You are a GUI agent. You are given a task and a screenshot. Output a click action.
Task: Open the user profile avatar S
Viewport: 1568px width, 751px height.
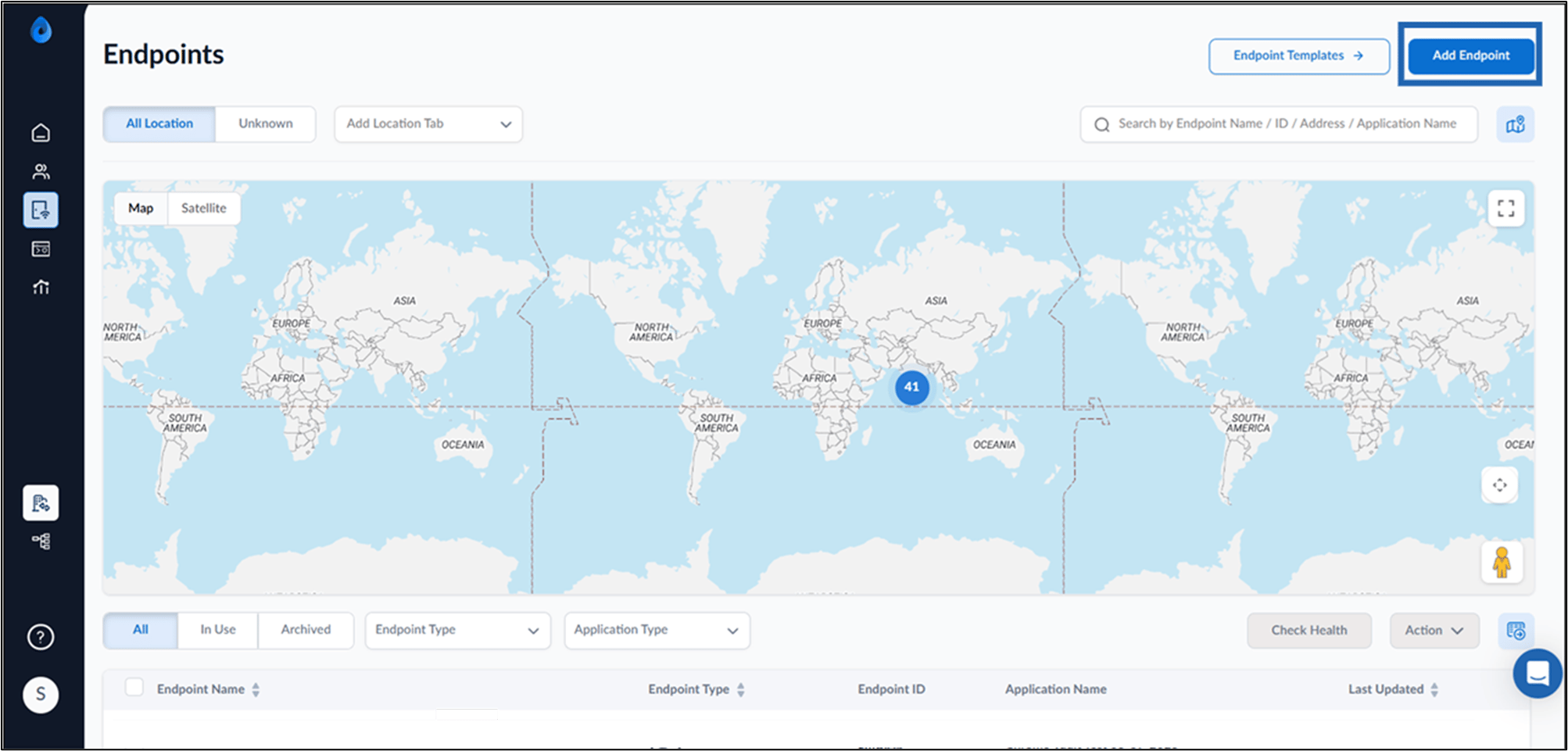(41, 694)
